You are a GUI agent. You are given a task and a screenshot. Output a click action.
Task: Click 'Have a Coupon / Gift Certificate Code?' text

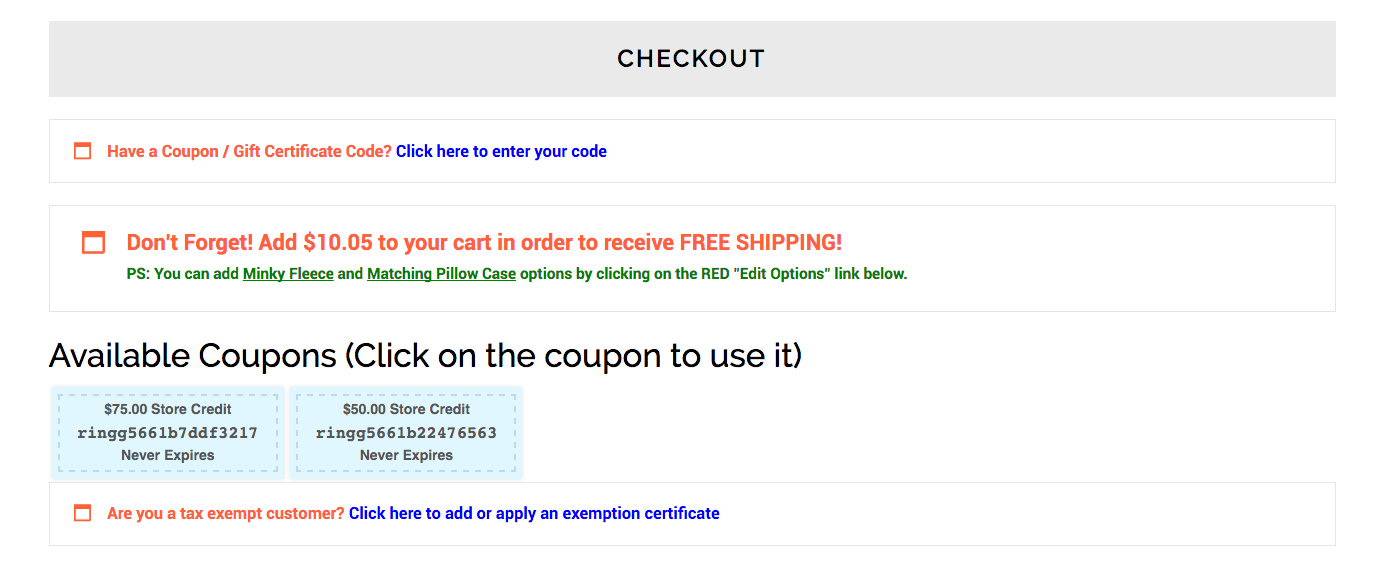pyautogui.click(x=249, y=151)
